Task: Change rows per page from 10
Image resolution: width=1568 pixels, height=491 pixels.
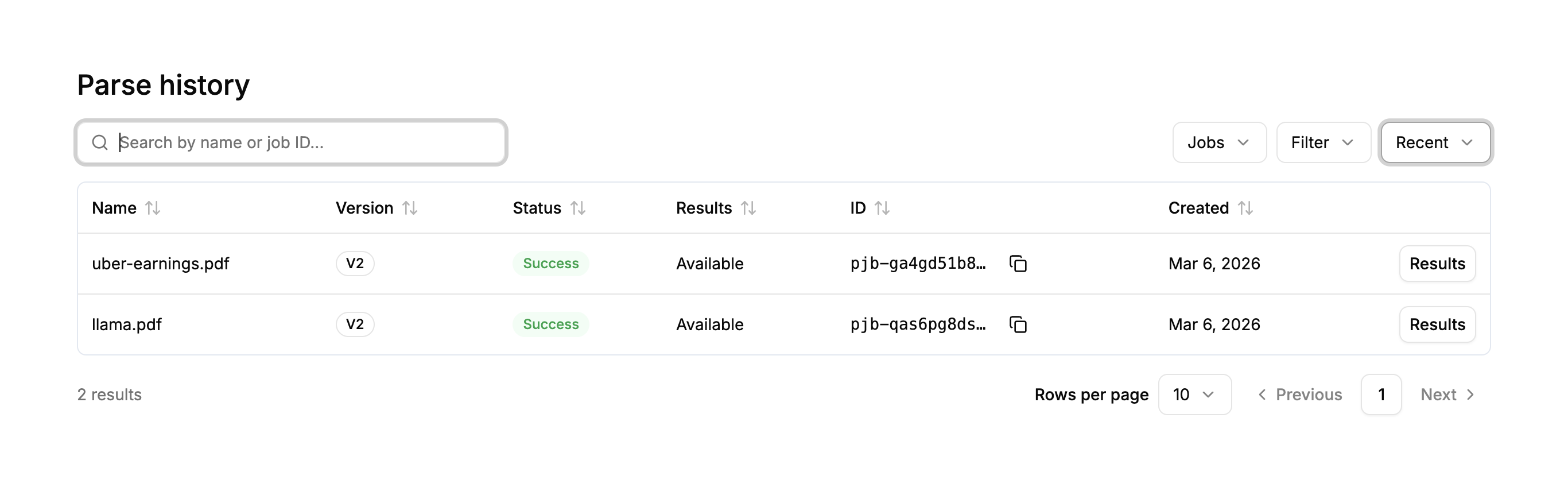Action: pos(1194,395)
